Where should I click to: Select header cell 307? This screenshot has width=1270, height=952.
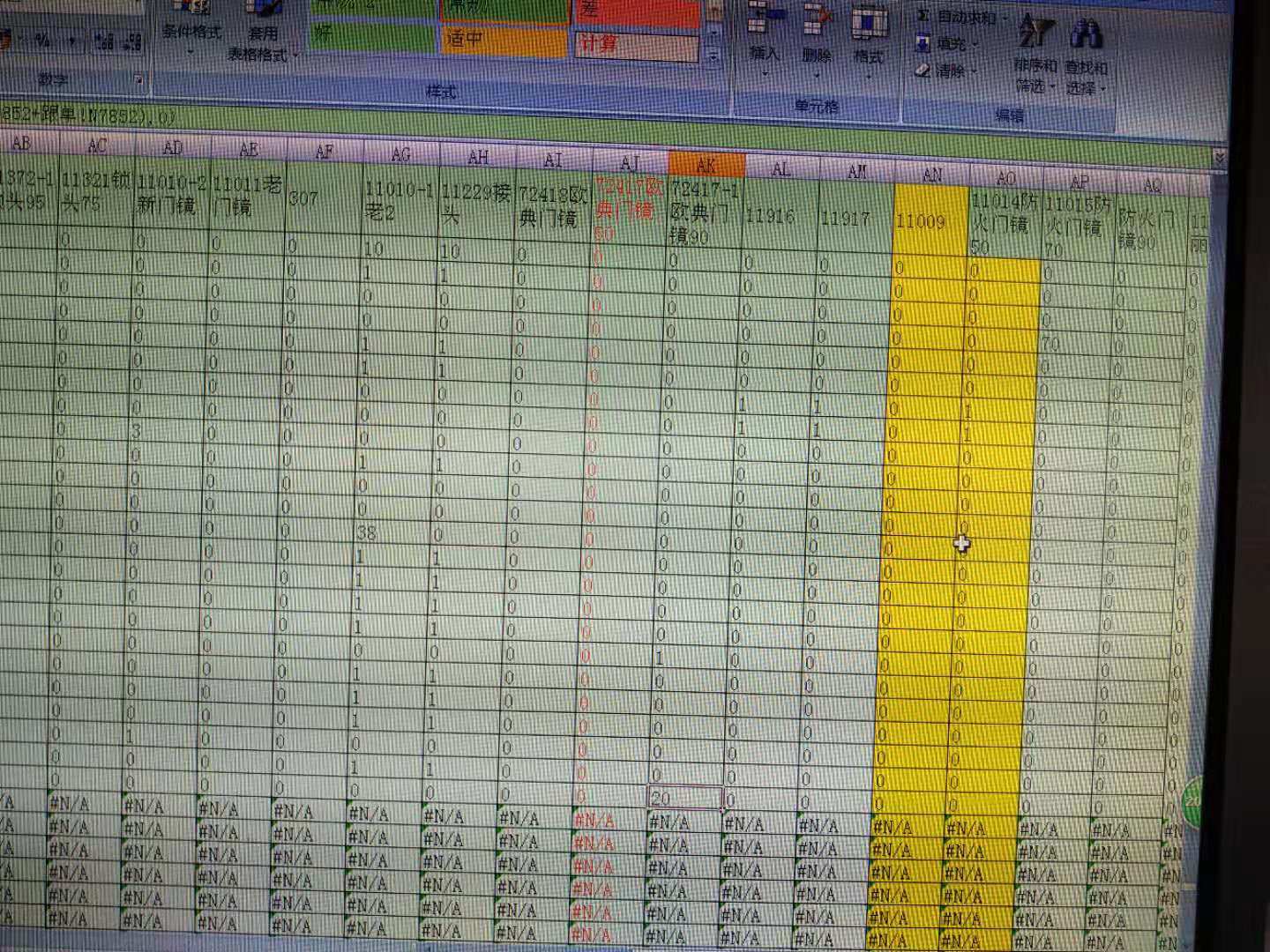[324, 198]
